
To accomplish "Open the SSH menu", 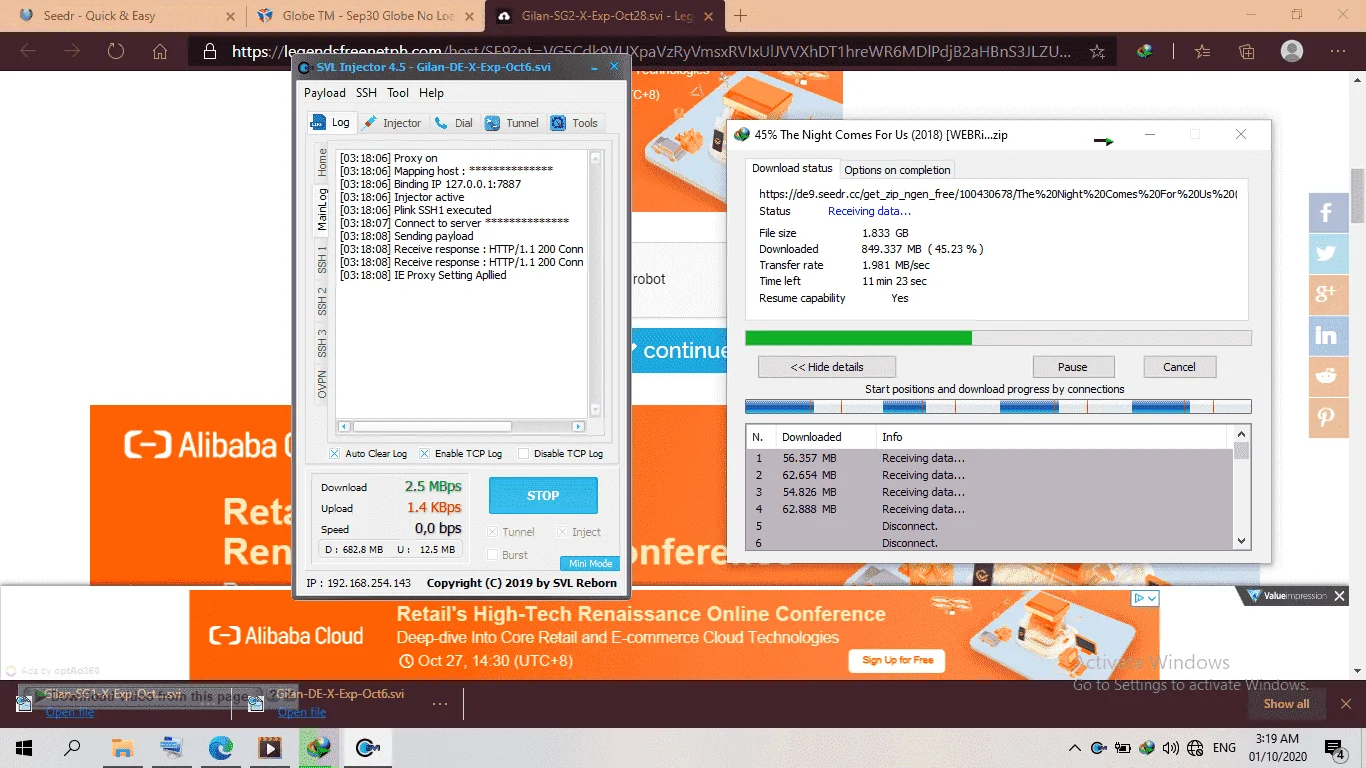I will (366, 93).
